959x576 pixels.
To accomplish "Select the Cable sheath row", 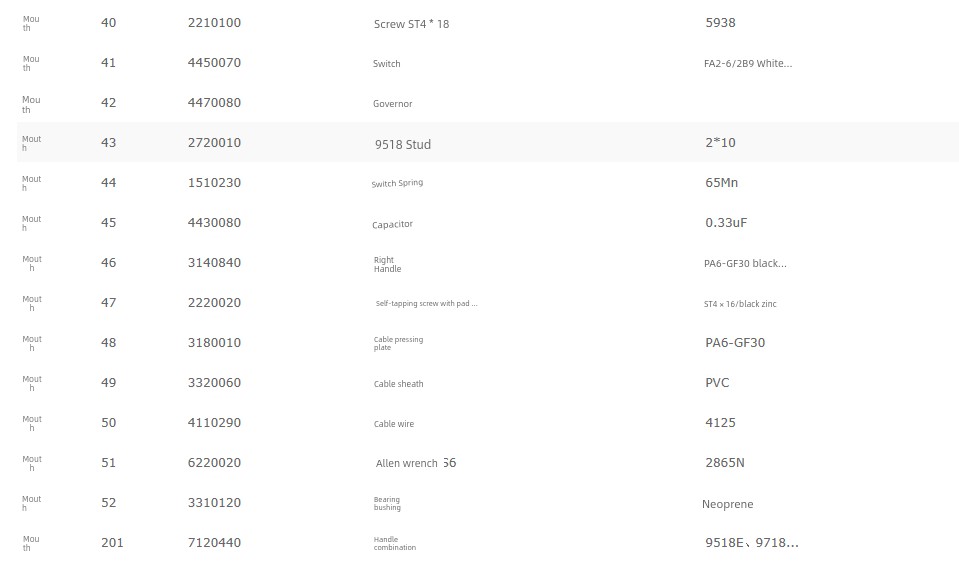I will pyautogui.click(x=487, y=383).
